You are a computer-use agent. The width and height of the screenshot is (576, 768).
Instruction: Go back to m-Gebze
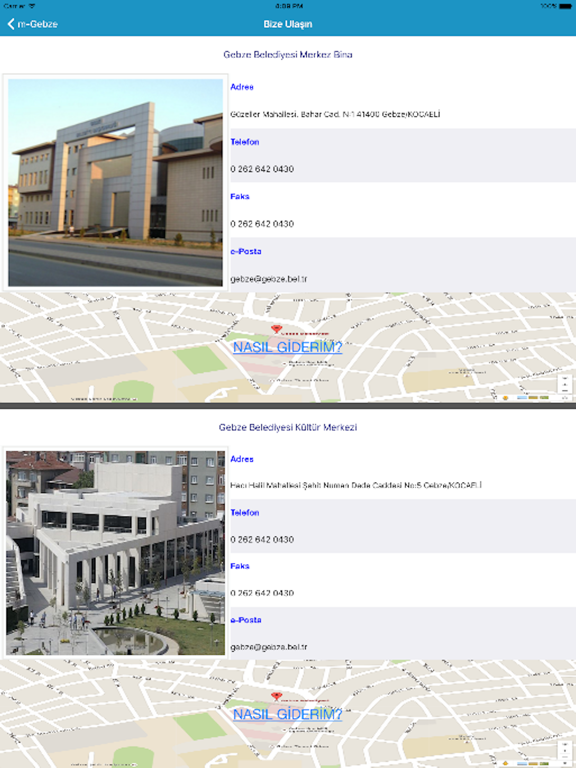pos(32,24)
